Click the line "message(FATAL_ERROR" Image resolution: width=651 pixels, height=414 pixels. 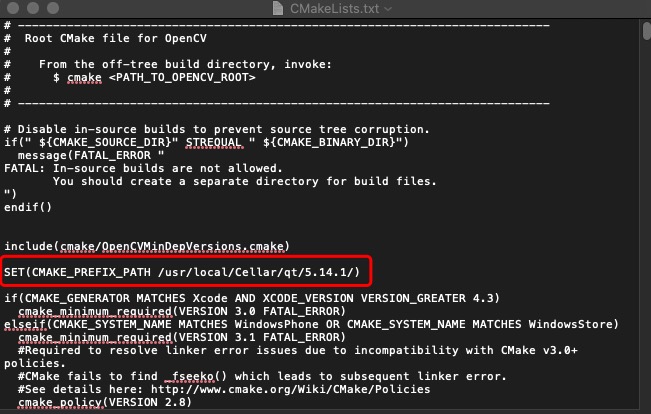click(91, 155)
